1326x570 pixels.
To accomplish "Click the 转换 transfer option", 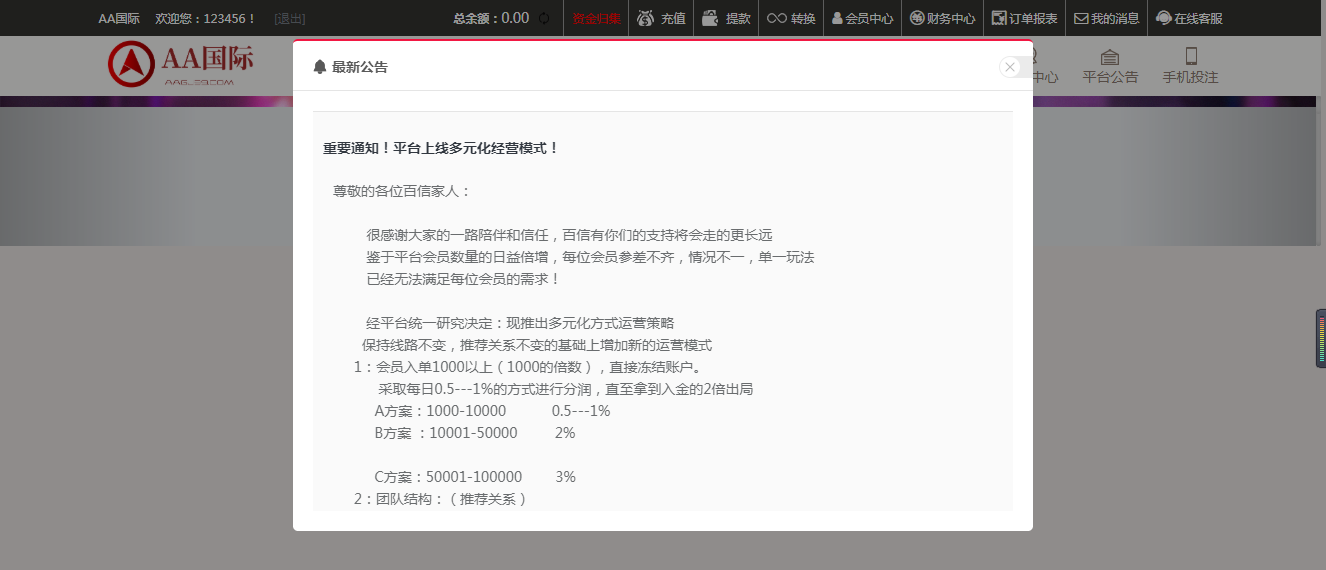I will (791, 18).
